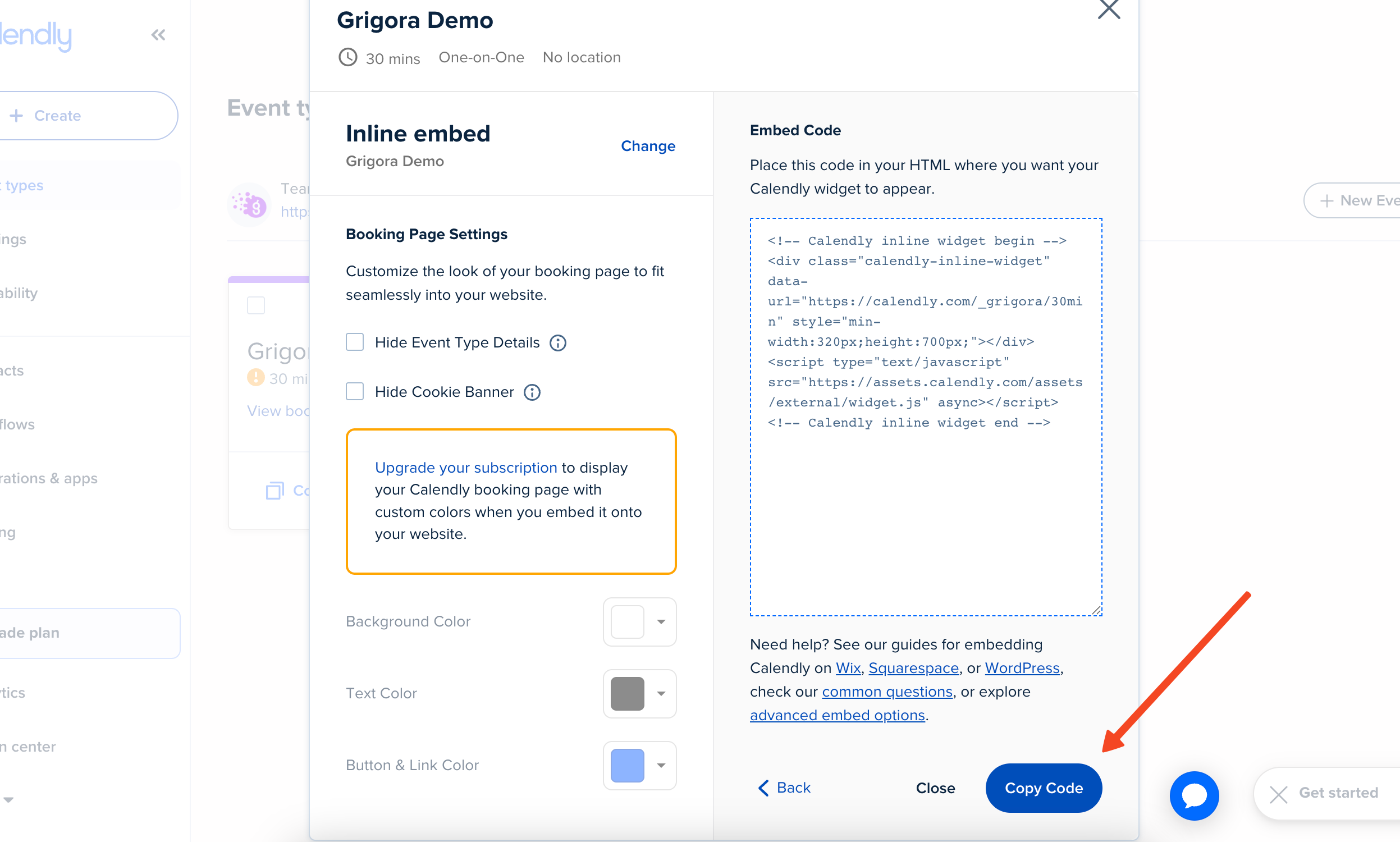Pick the white Background Color swatch
Image resolution: width=1400 pixels, height=842 pixels.
(627, 621)
